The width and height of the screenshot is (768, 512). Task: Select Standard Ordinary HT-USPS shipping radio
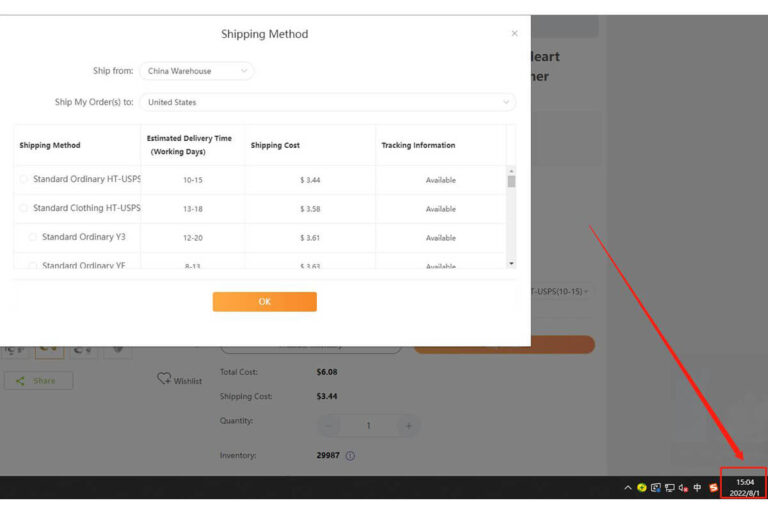pos(24,180)
